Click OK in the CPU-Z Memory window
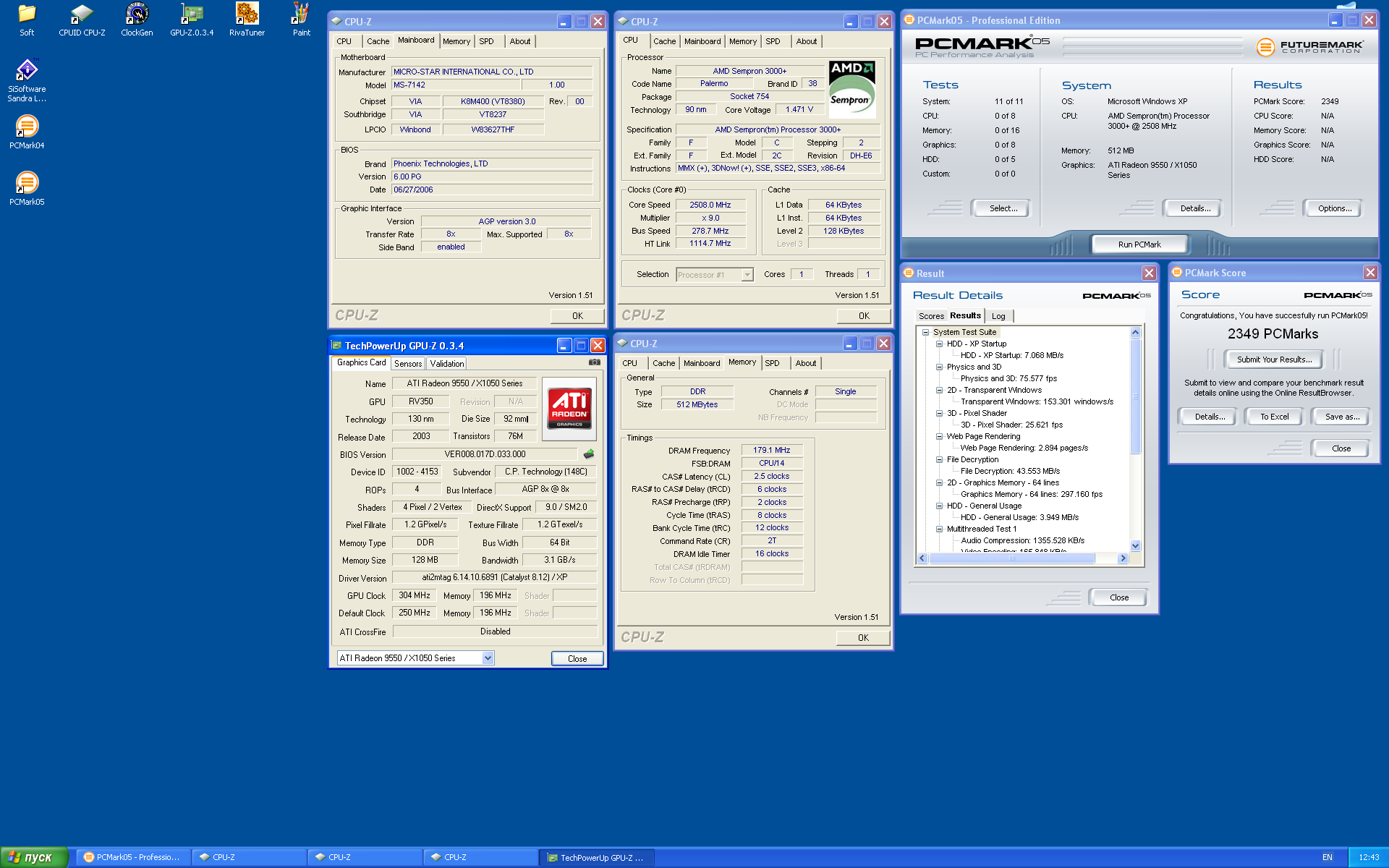Viewport: 1389px width, 868px height. click(863, 637)
